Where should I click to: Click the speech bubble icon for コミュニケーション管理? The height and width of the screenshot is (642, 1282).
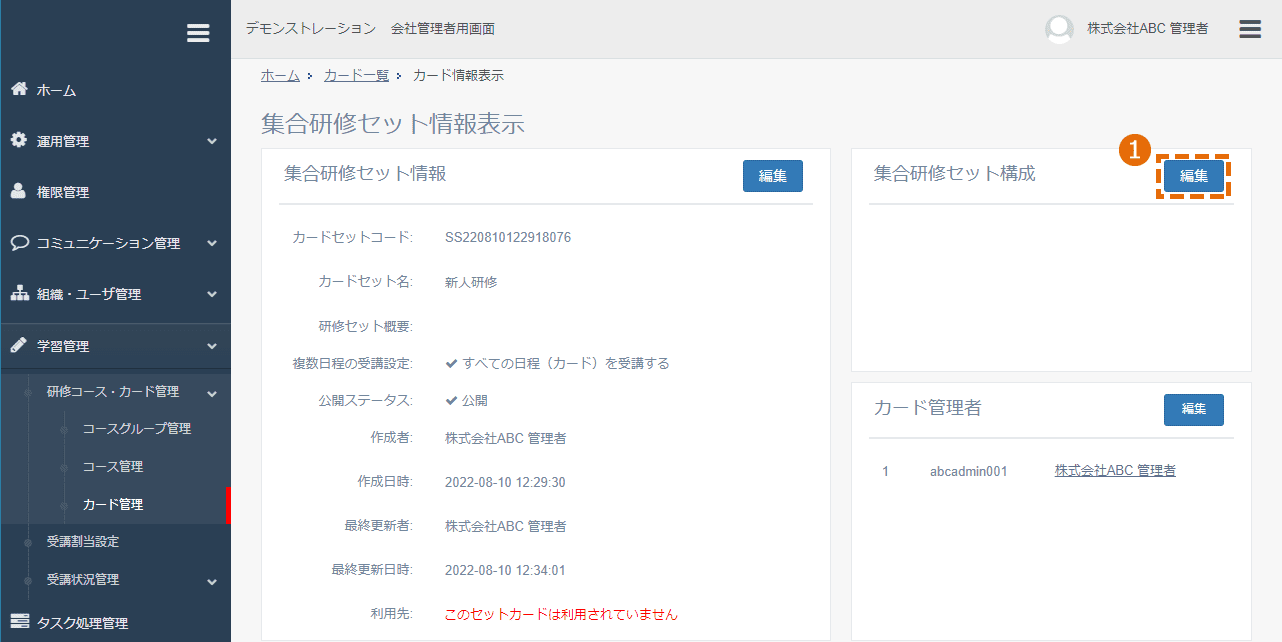[19, 242]
